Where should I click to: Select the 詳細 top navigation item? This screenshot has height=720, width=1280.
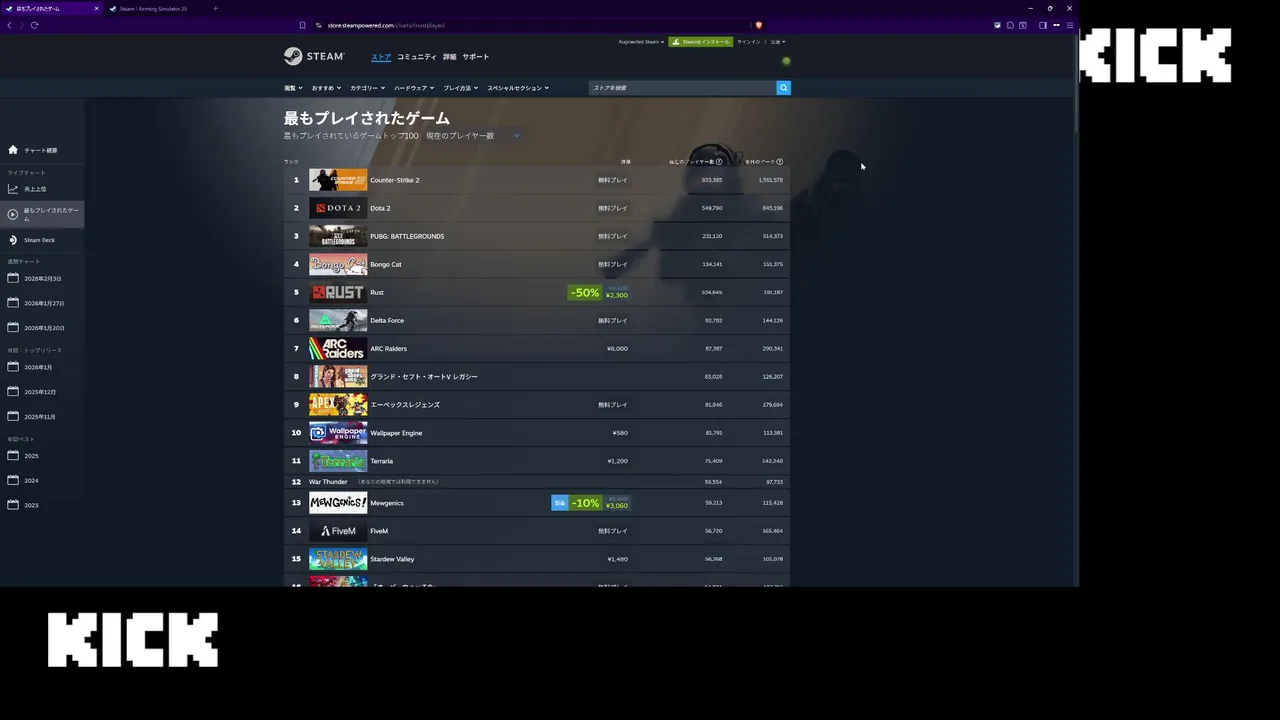(x=450, y=57)
